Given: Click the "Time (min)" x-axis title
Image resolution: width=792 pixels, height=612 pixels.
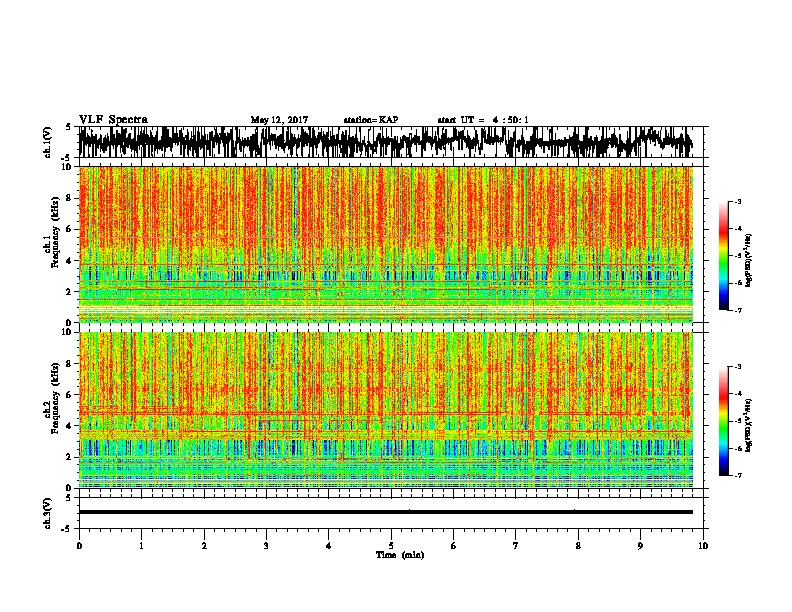Looking at the screenshot, I should [400, 555].
